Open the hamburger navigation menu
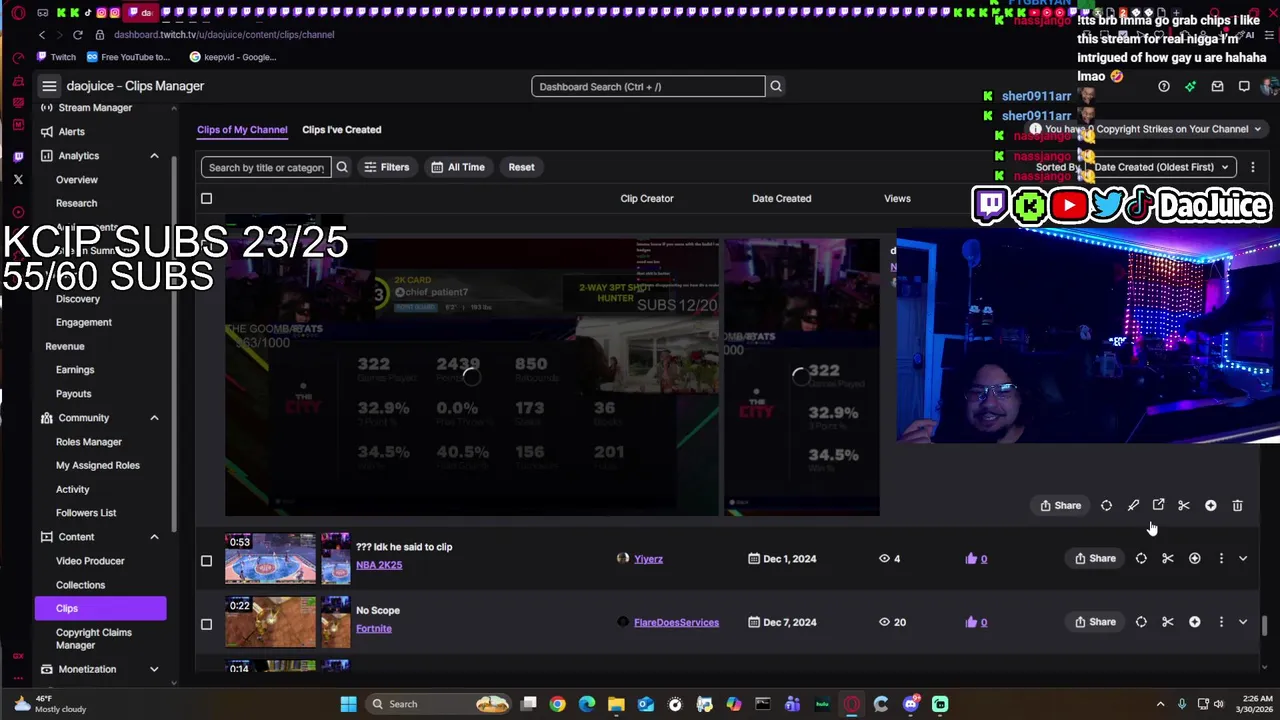This screenshot has width=1280, height=720. (49, 86)
